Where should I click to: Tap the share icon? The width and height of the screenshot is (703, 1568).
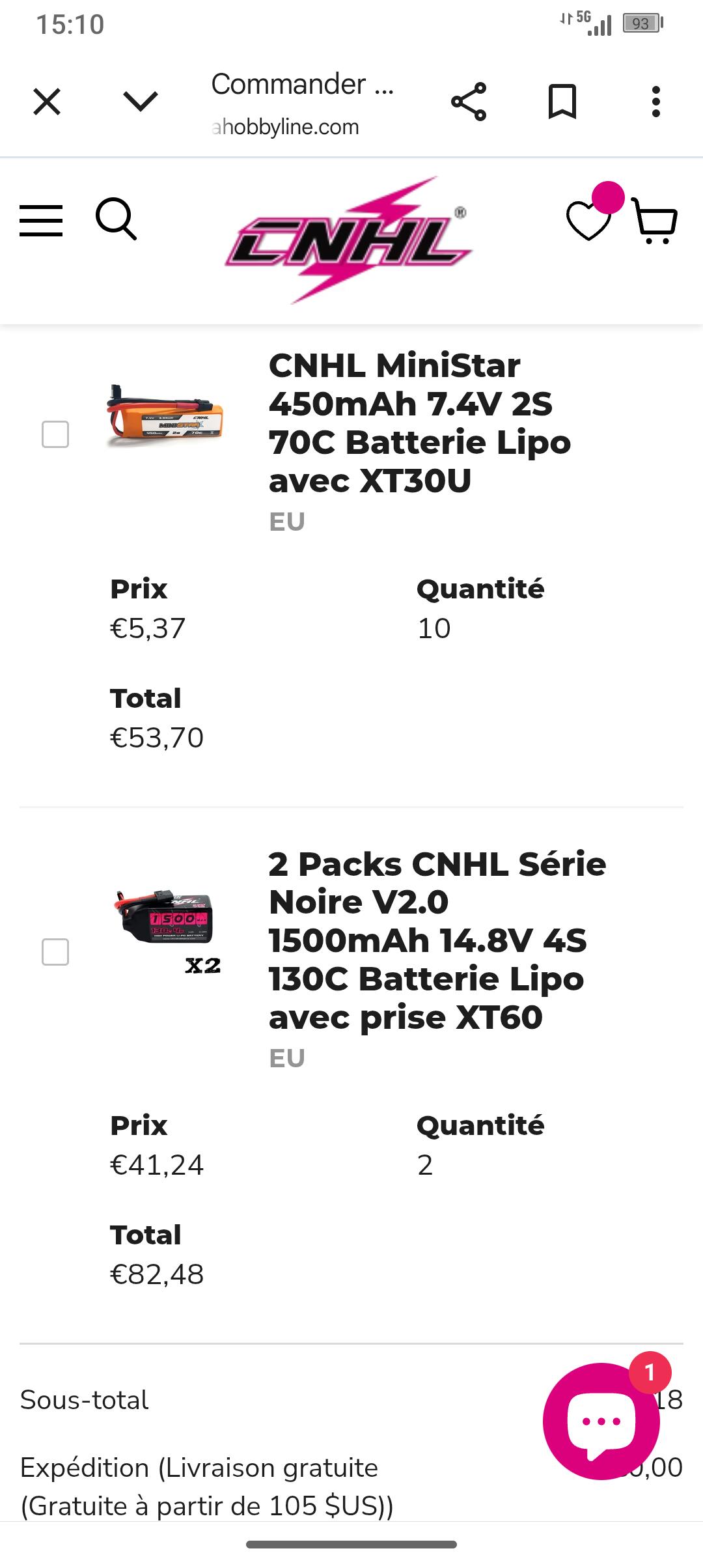click(x=469, y=102)
